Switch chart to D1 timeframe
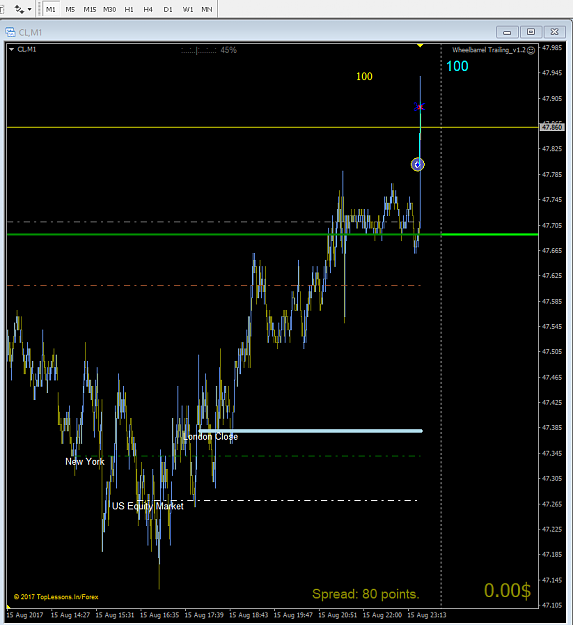Screen dimensions: 573x625 tap(168, 9)
